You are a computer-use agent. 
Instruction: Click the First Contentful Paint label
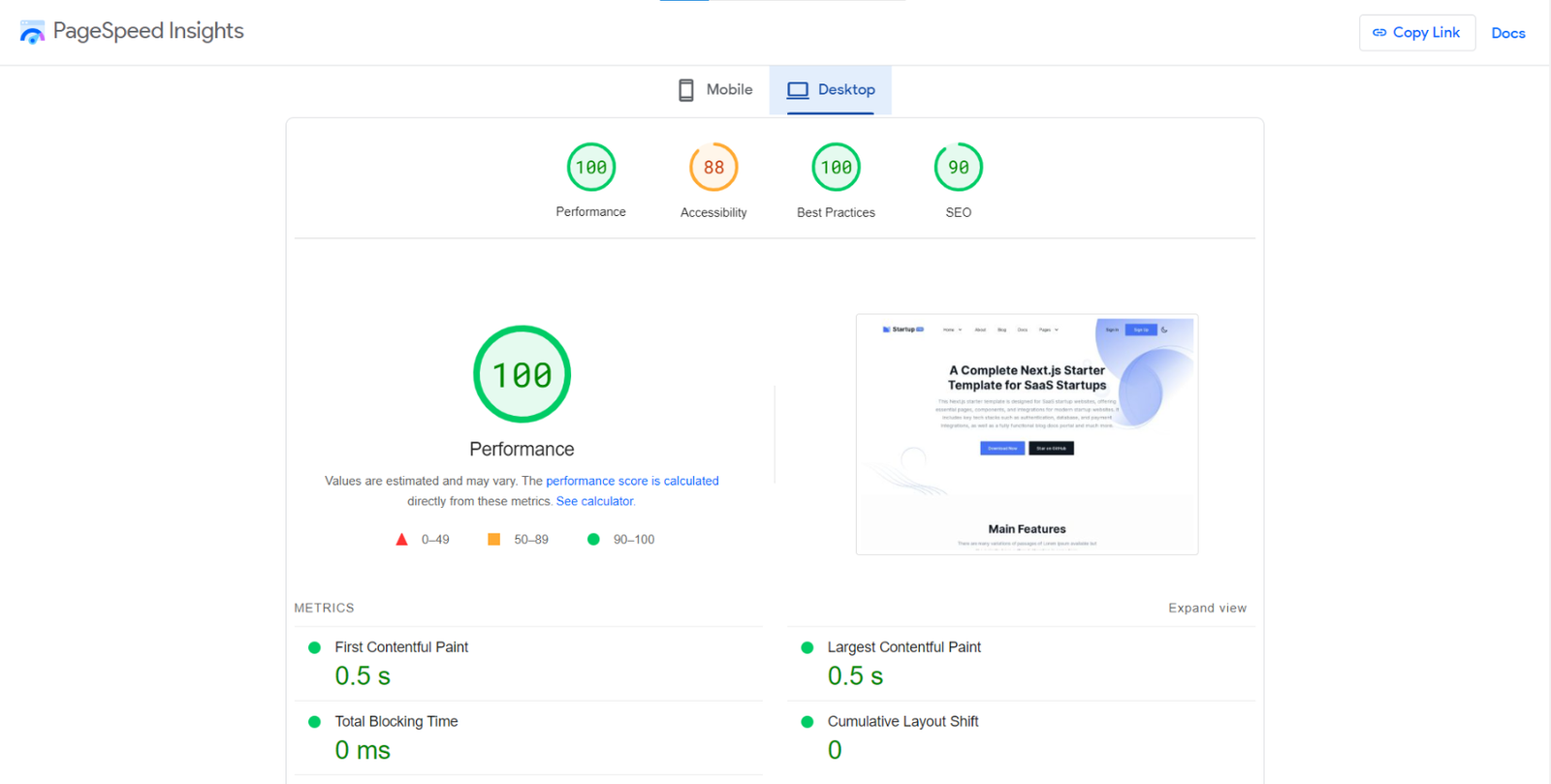(x=401, y=647)
